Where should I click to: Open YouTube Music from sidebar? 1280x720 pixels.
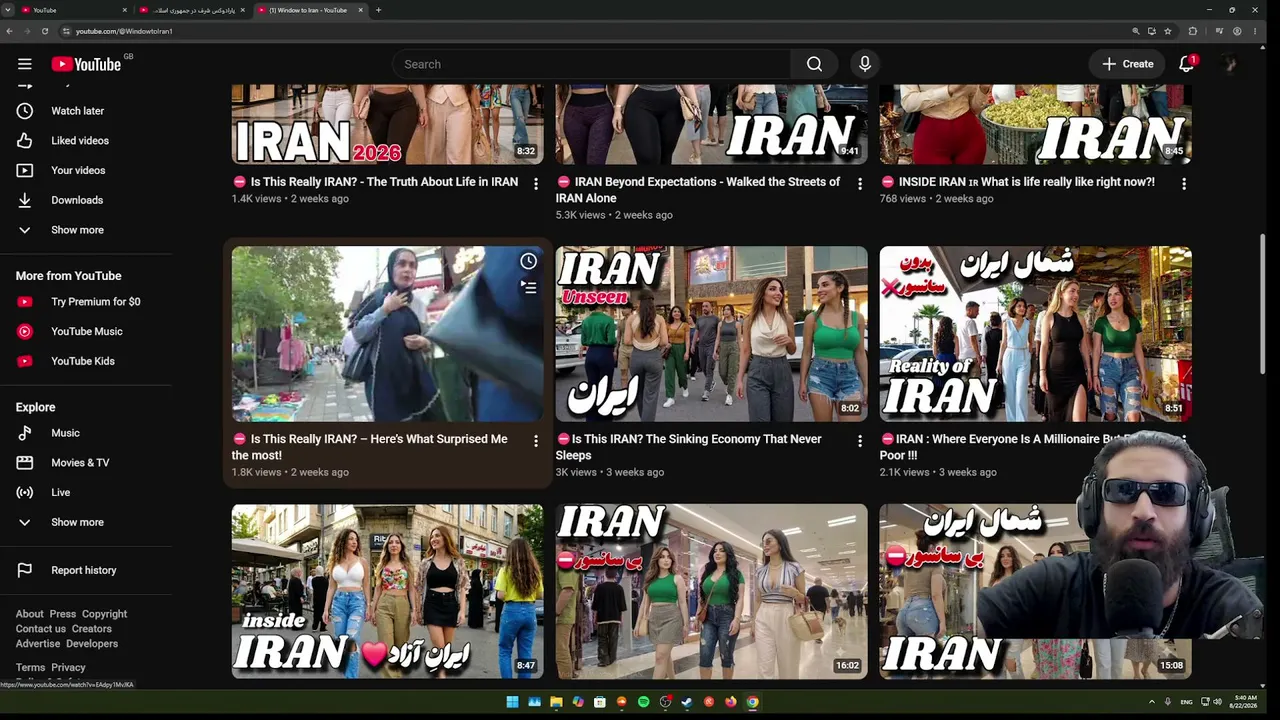pyautogui.click(x=87, y=331)
